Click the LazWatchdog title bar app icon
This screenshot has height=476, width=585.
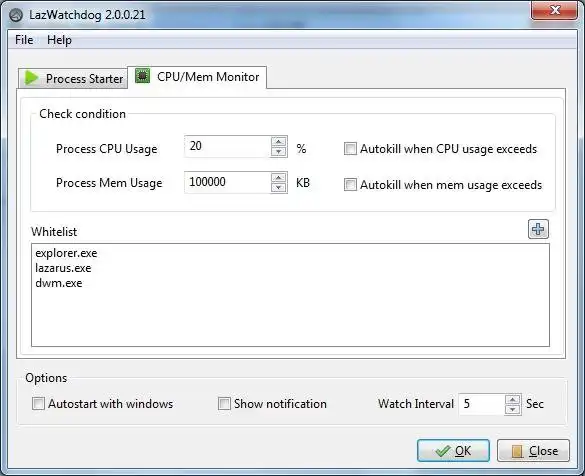point(16,15)
